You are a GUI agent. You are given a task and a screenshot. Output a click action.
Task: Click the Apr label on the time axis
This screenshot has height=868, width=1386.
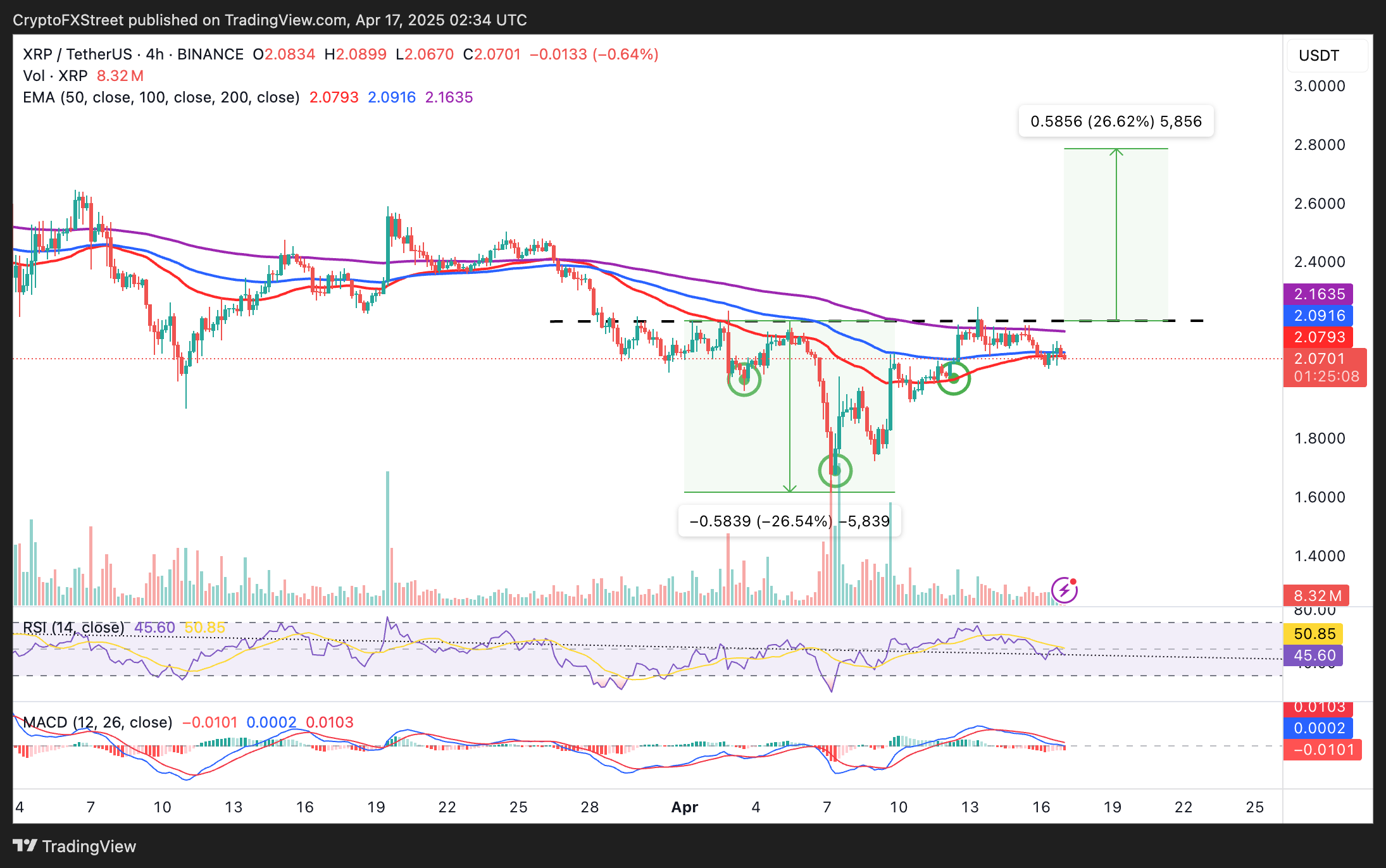tap(685, 807)
